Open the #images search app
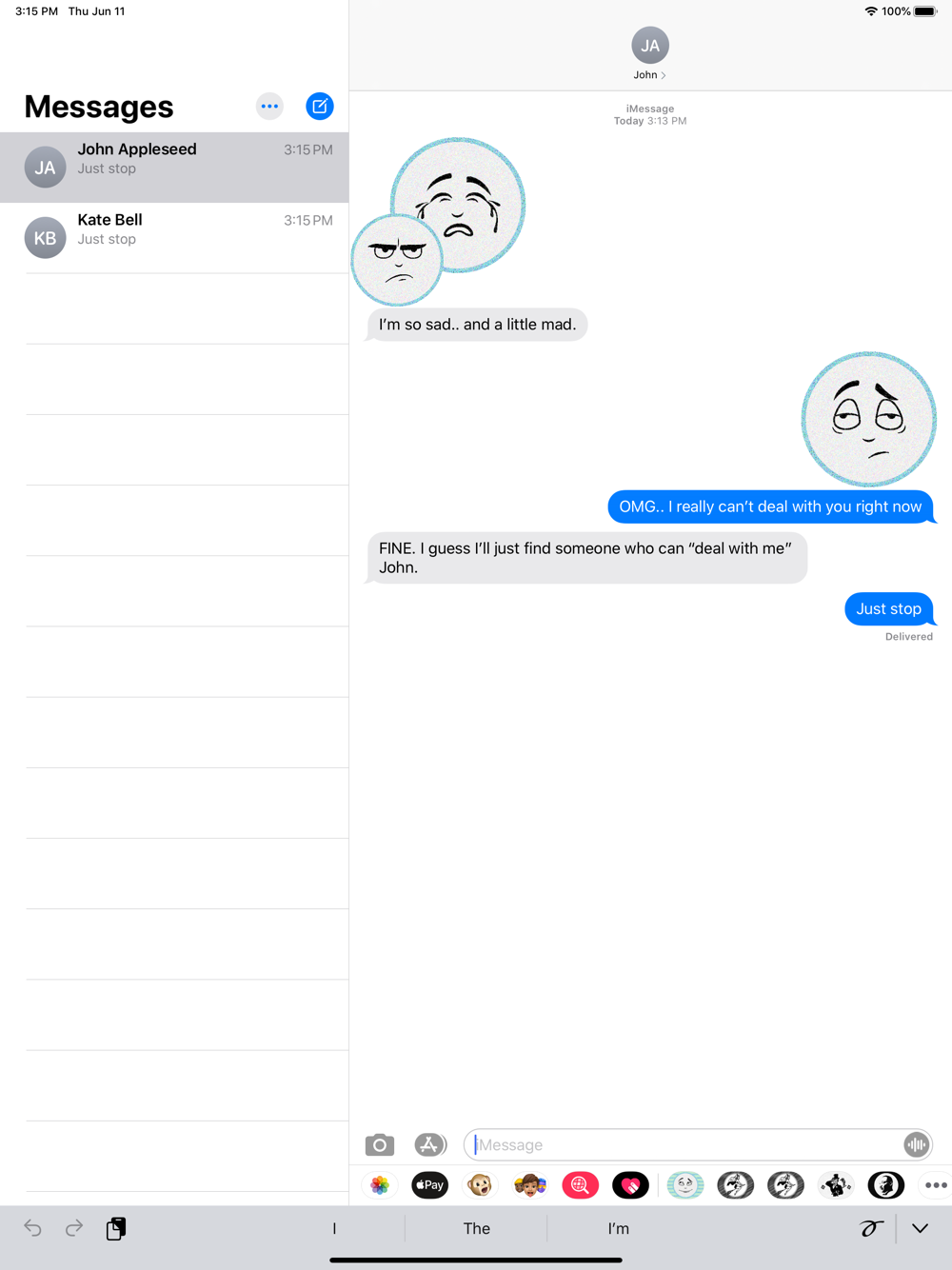 [x=580, y=1185]
